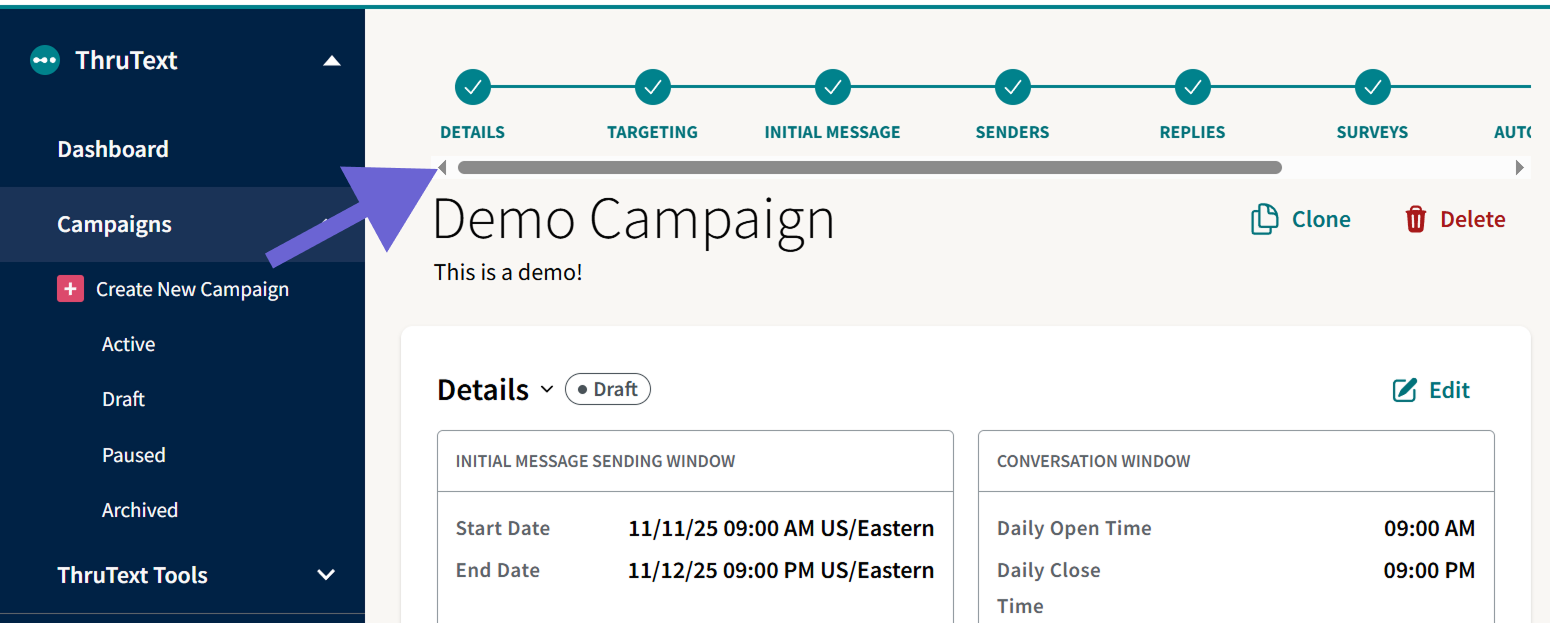Select the Campaigns sidebar item
The image size is (1550, 623).
[x=114, y=224]
